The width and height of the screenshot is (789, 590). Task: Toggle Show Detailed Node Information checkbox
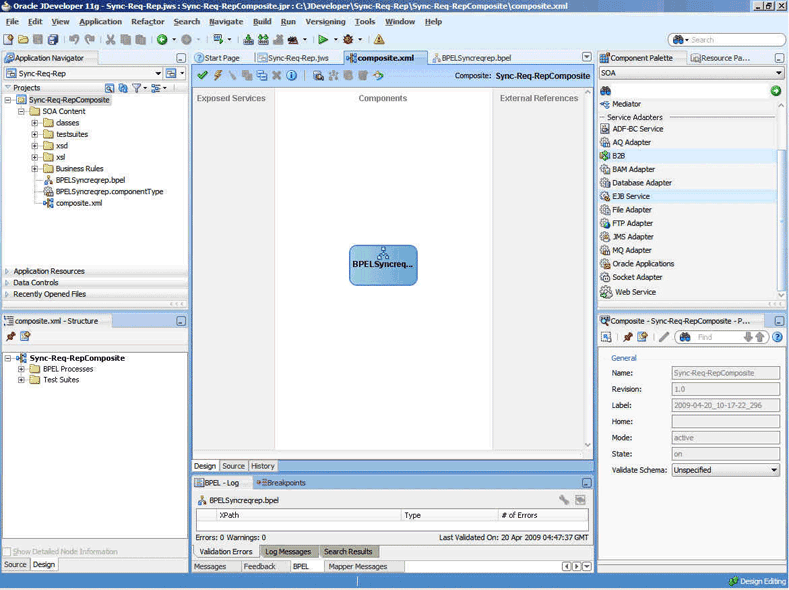pos(8,551)
